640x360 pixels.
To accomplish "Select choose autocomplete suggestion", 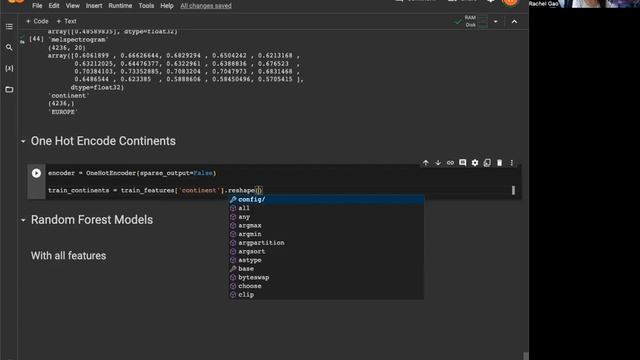I will (x=326, y=286).
